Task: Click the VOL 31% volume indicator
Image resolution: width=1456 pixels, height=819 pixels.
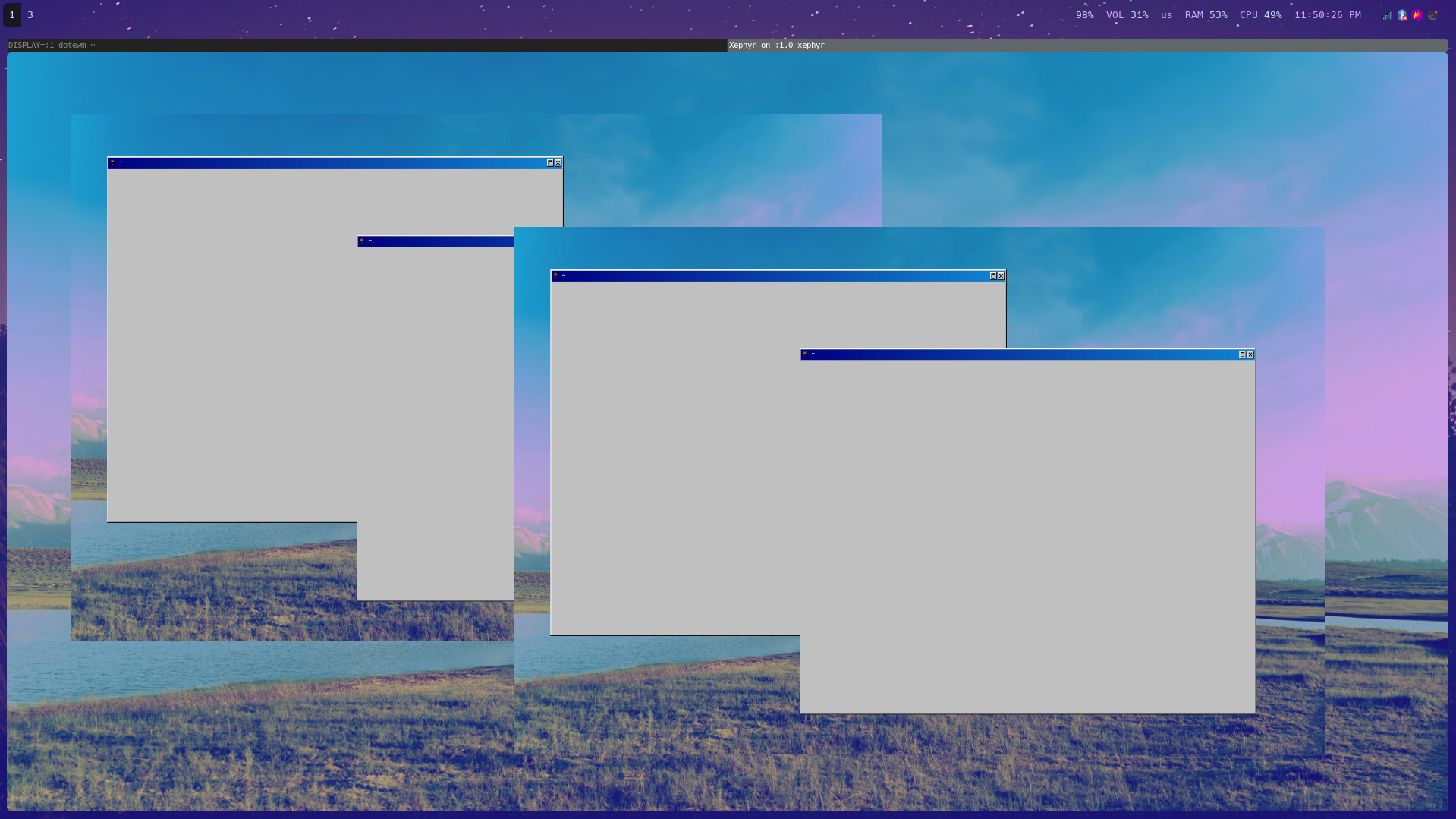Action: tap(1127, 15)
